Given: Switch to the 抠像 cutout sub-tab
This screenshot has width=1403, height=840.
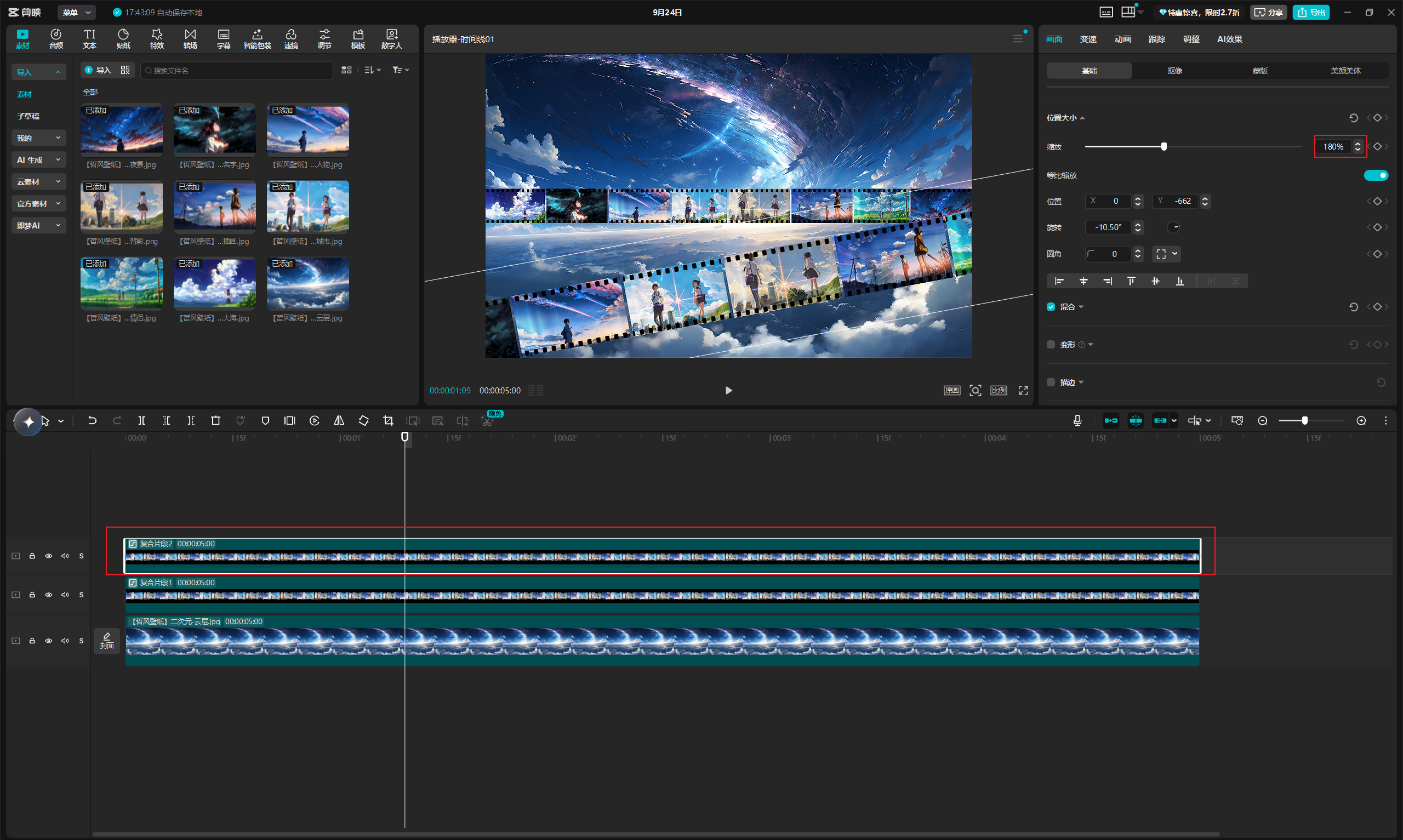Looking at the screenshot, I should 1174,71.
